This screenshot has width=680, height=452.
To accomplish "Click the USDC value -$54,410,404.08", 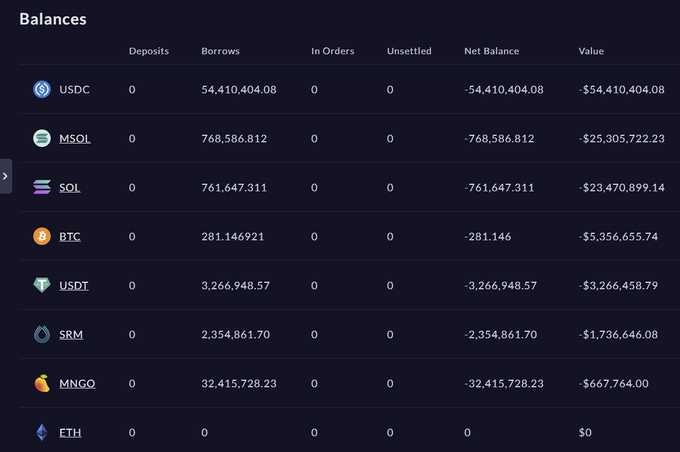I will click(621, 90).
